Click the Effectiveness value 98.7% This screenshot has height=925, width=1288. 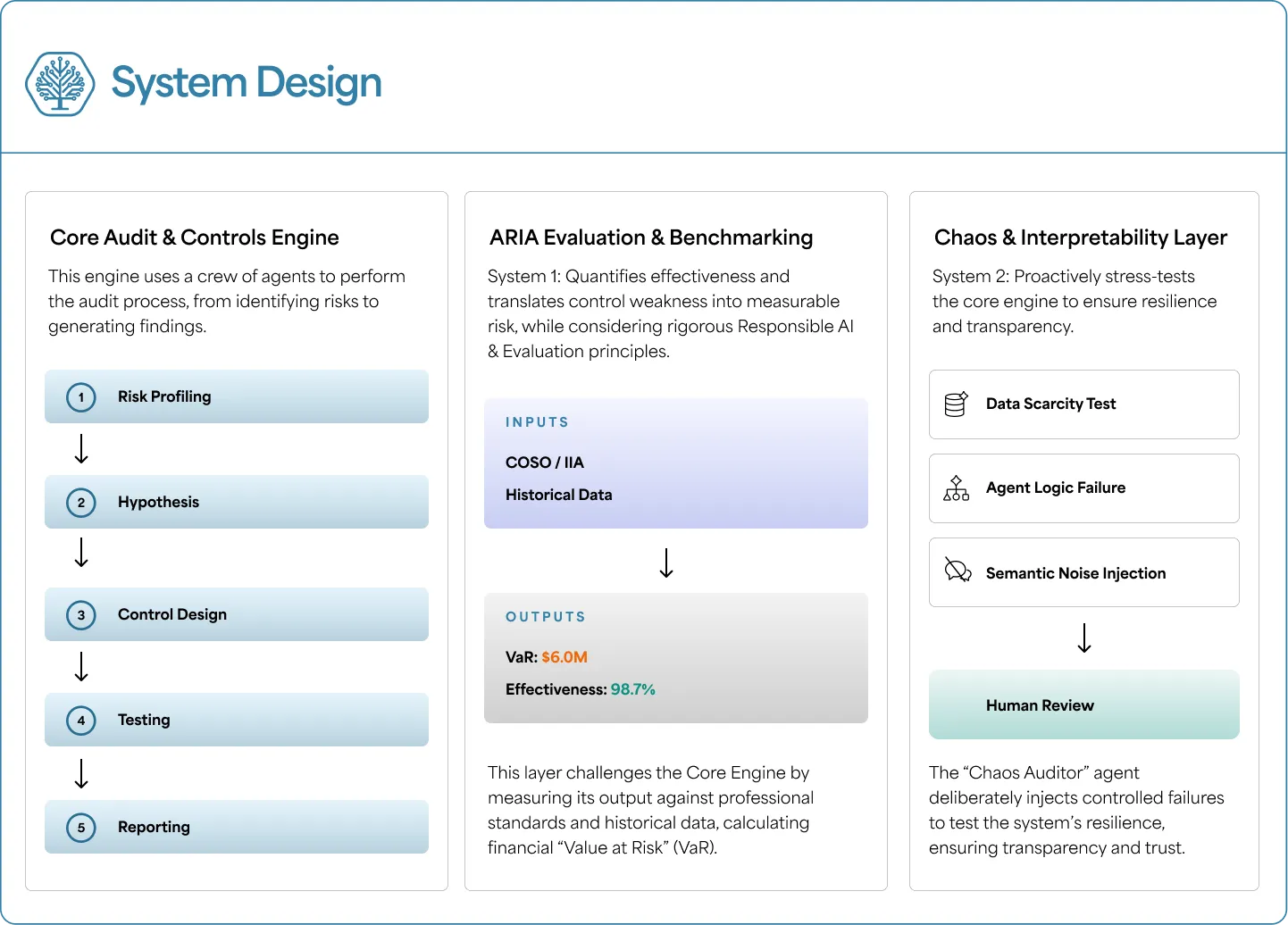[633, 689]
